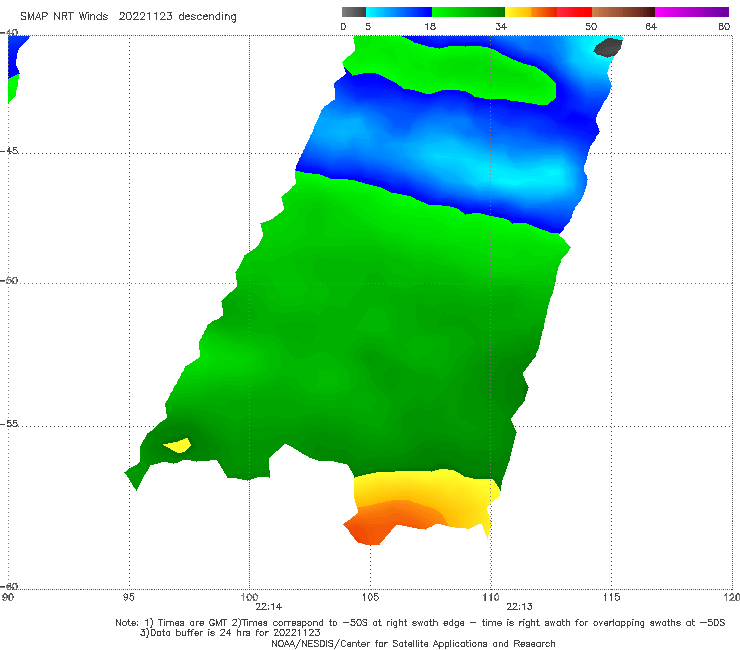Click the longitude axis label '115'
The image size is (740, 650).
611,598
